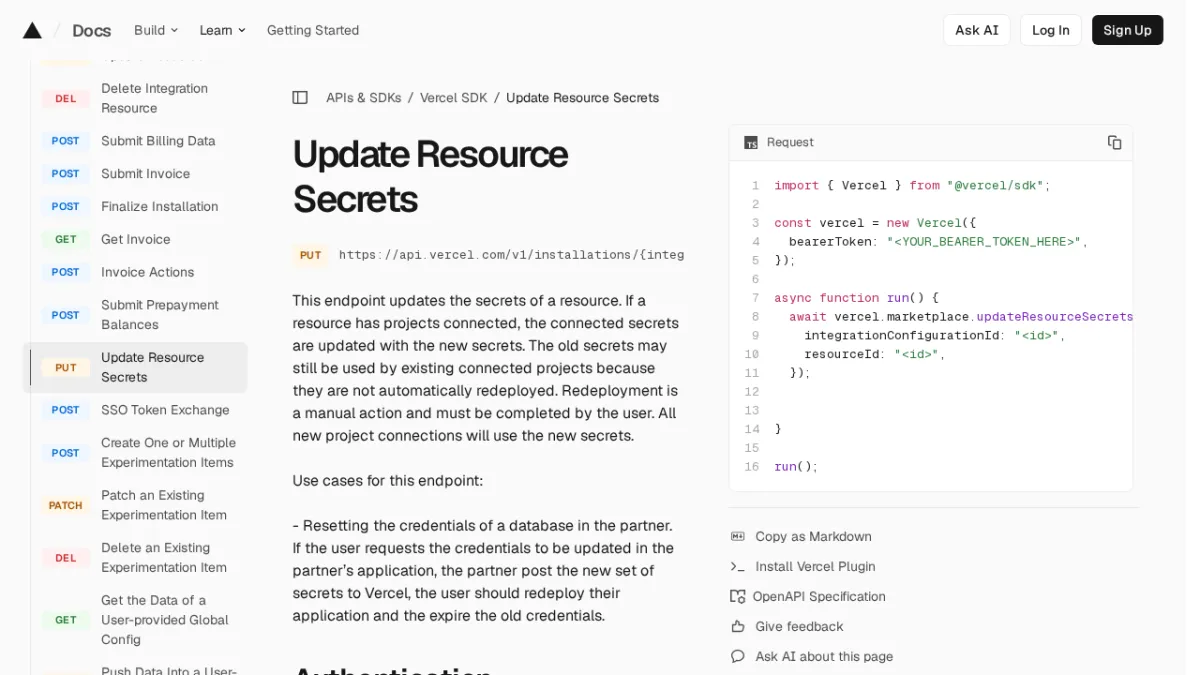
Task: Click the thumbs-up Give feedback icon
Action: point(738,627)
